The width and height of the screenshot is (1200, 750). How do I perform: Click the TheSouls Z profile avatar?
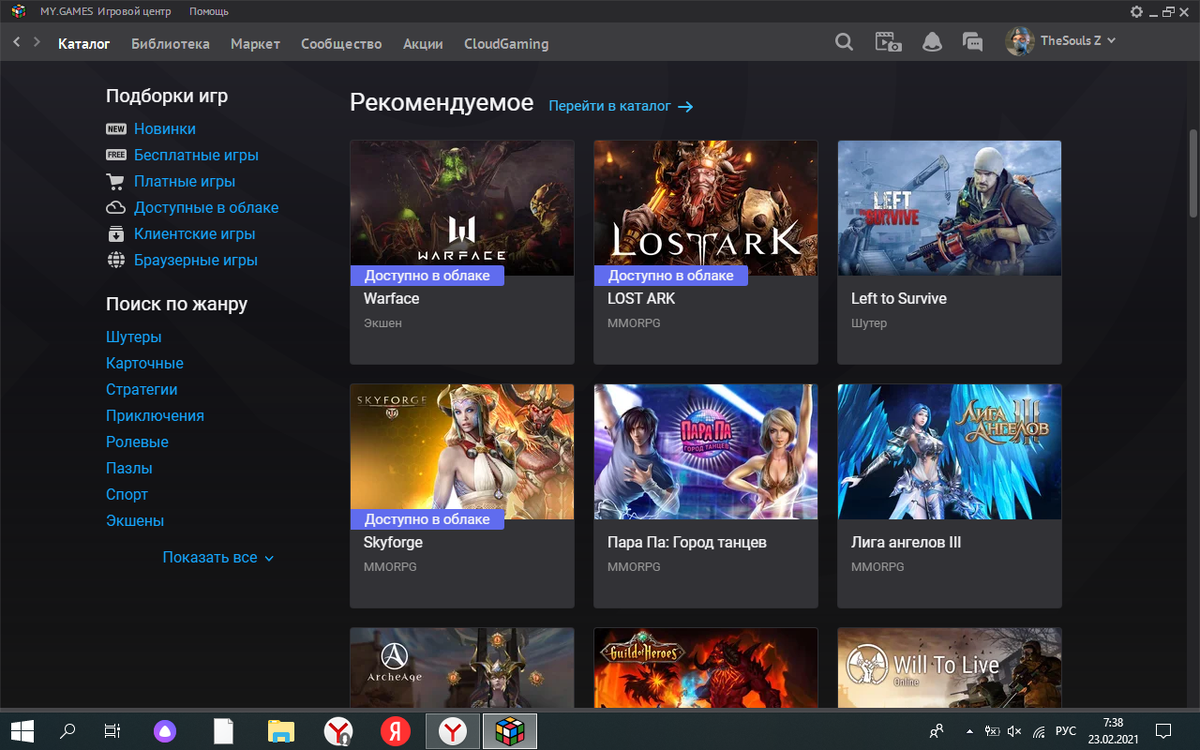point(1019,41)
